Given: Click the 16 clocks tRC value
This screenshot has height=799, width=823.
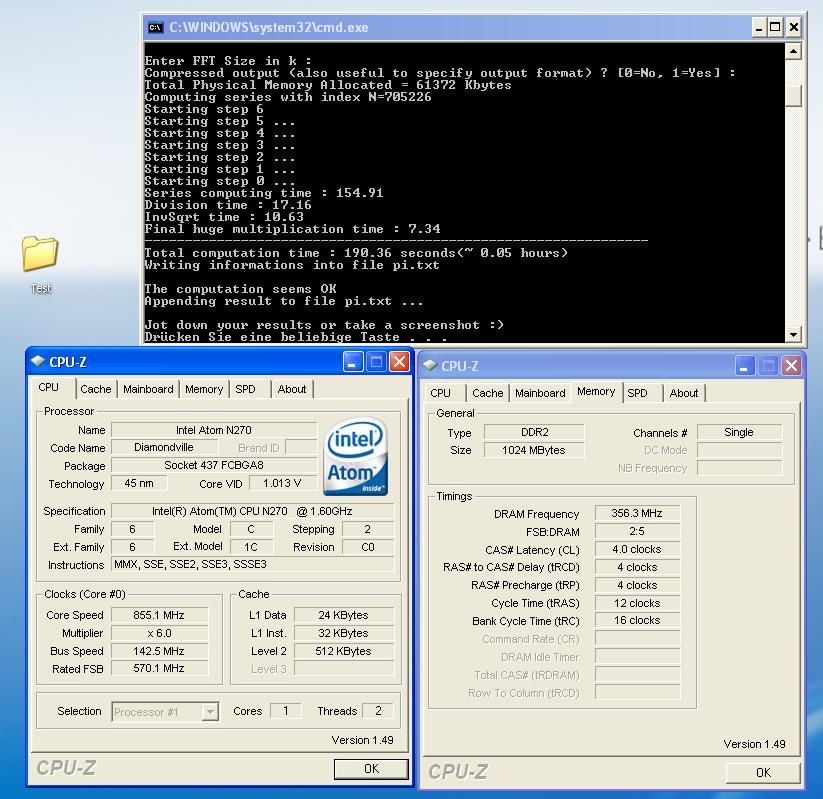Looking at the screenshot, I should click(x=637, y=621).
